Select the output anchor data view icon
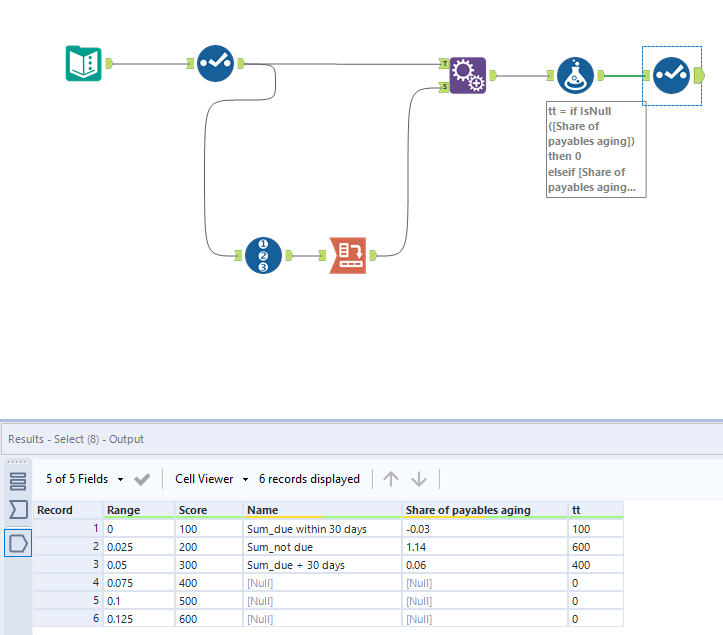Screen dimensions: 723x635 tap(18, 543)
